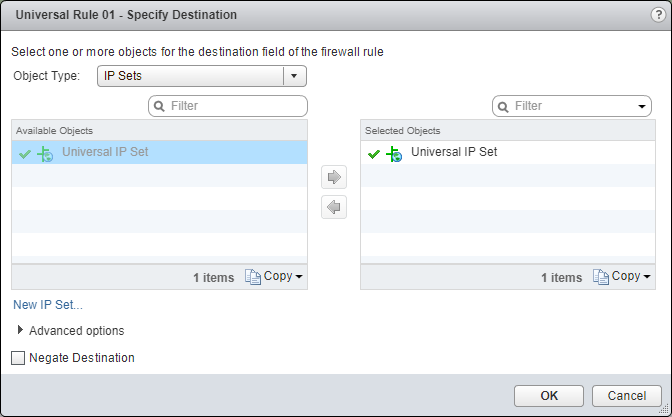The image size is (672, 417).
Task: Open Selected Objects filter dropdown arrow
Action: (641, 106)
